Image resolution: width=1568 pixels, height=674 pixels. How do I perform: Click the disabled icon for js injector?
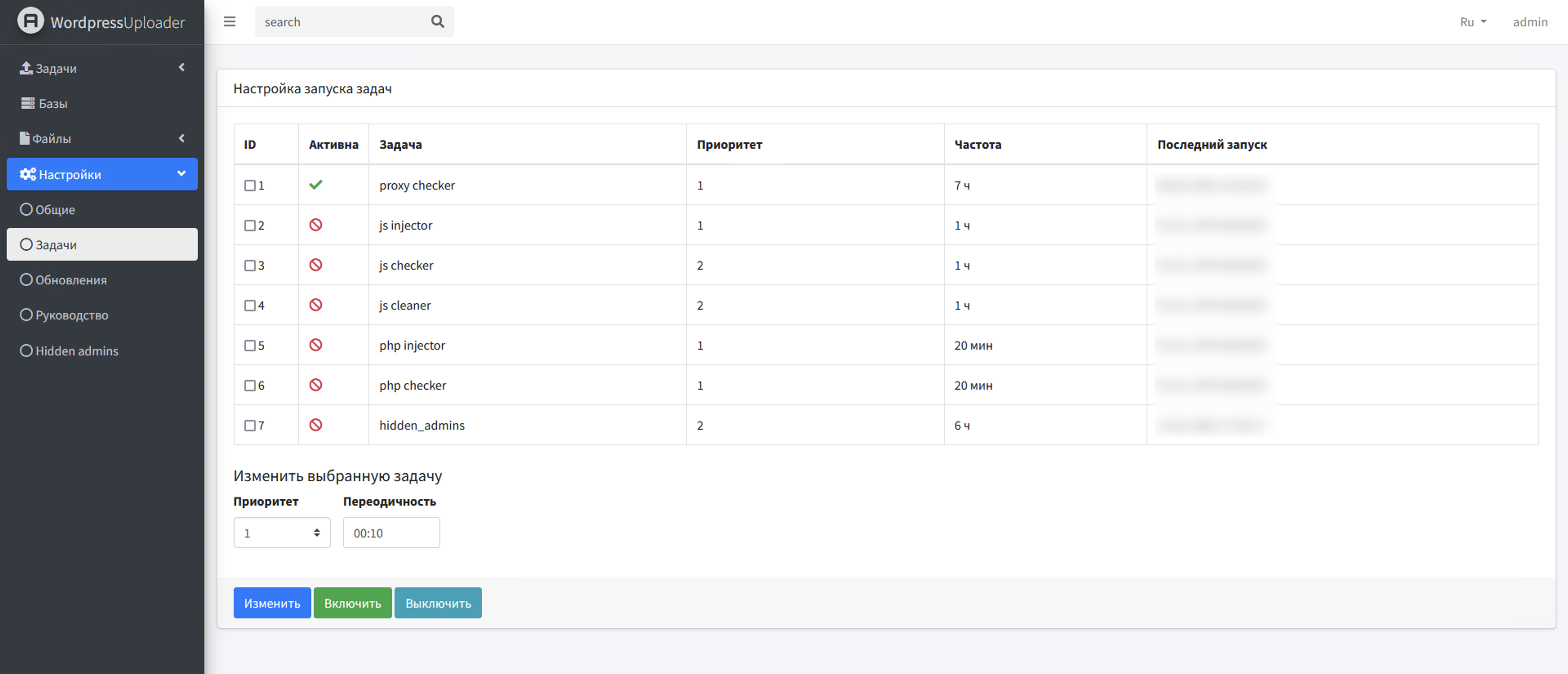pos(315,225)
